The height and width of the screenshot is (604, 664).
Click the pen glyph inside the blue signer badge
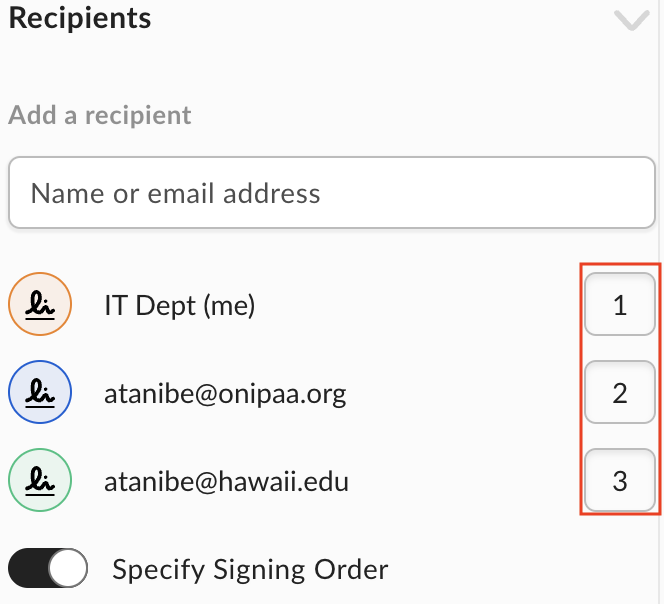coord(40,393)
